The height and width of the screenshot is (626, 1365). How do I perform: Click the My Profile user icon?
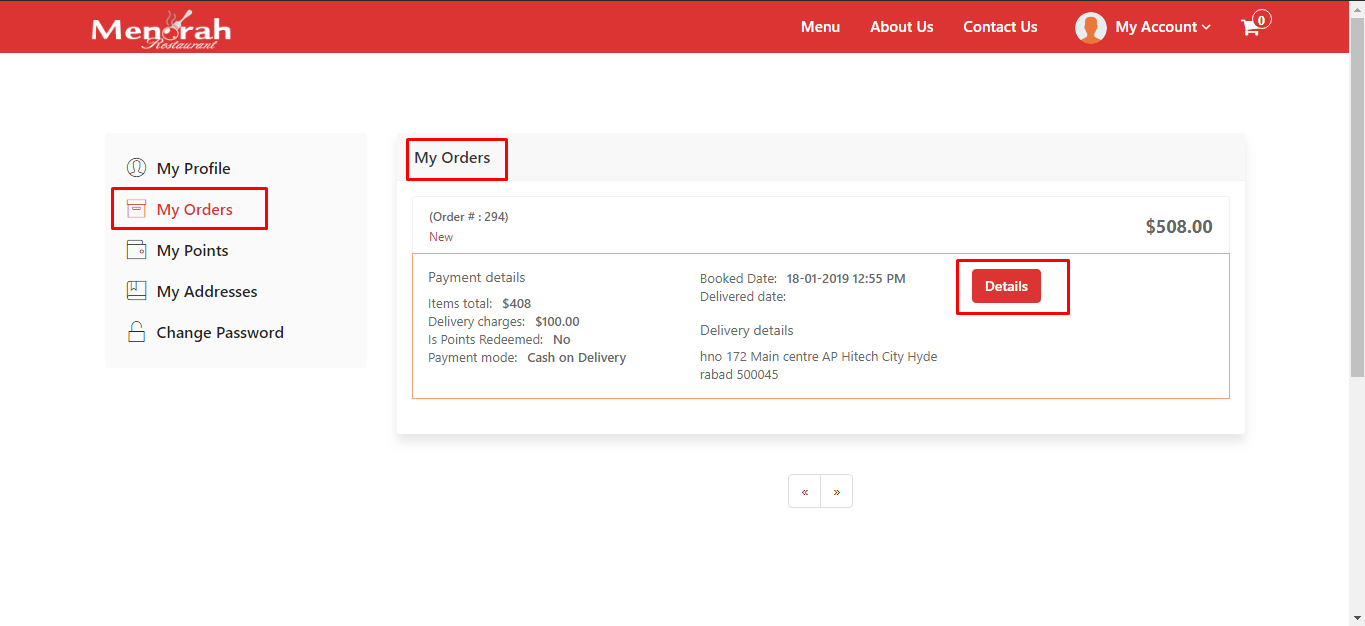coord(136,168)
